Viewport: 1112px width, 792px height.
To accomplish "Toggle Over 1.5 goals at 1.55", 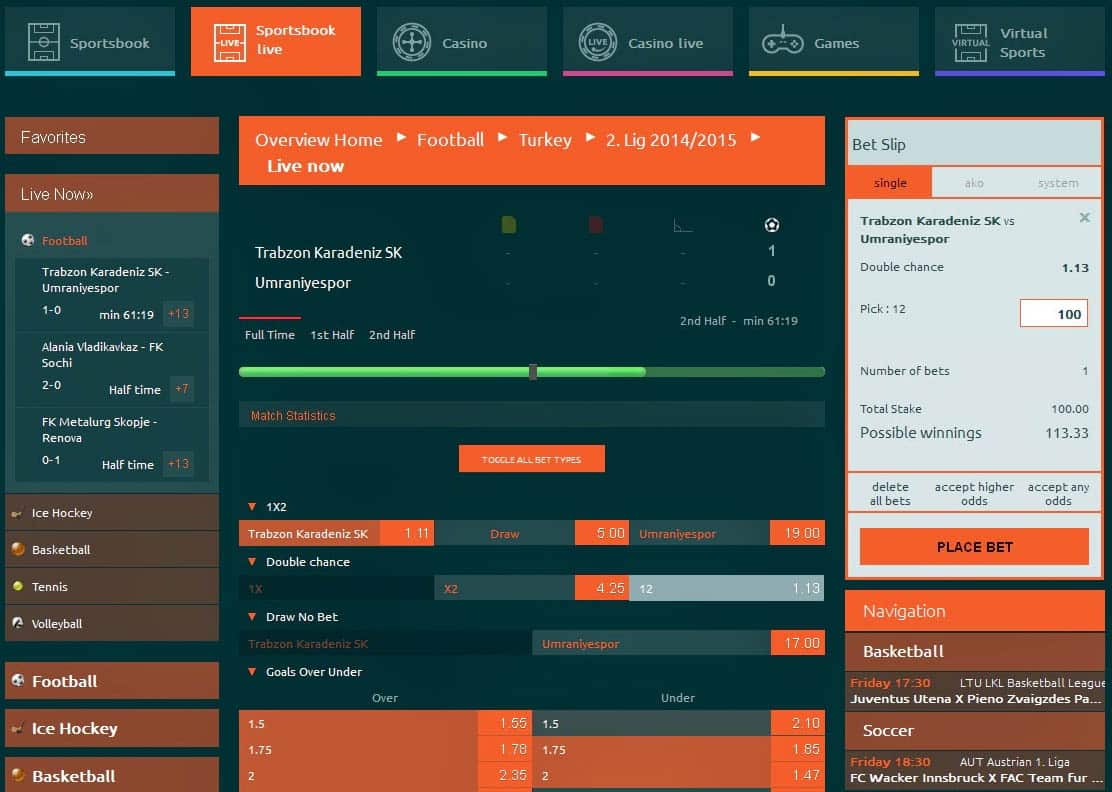I will (385, 723).
